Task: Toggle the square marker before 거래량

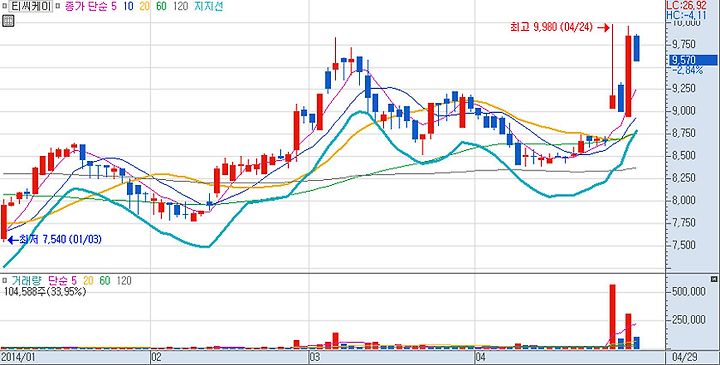Action: tap(5, 280)
